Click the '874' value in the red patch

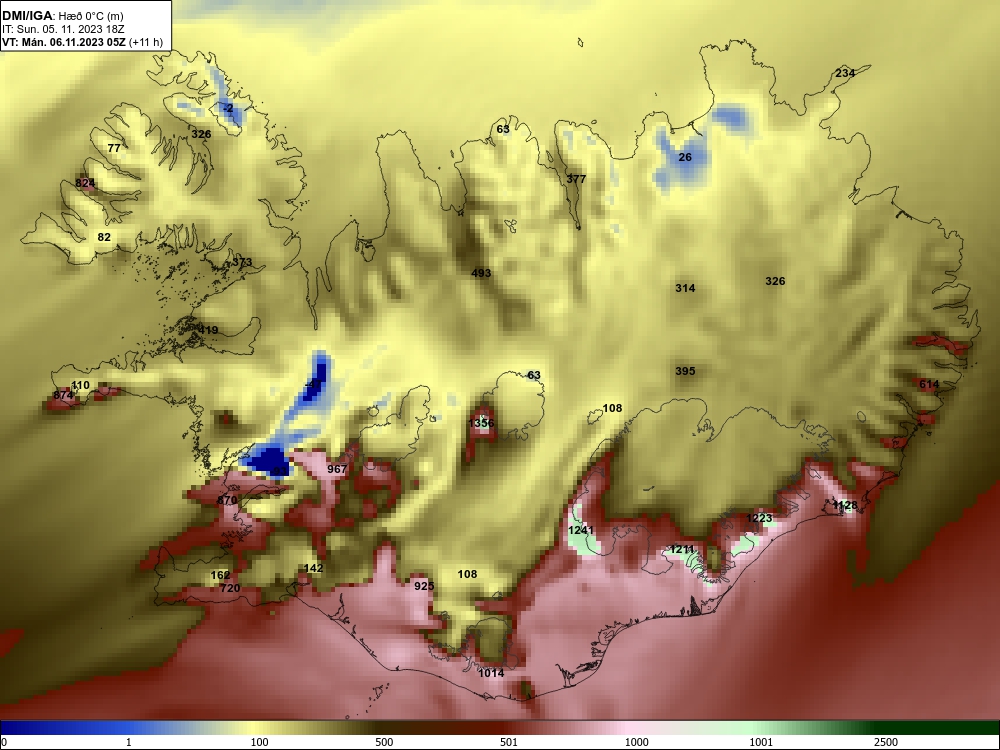tap(63, 395)
